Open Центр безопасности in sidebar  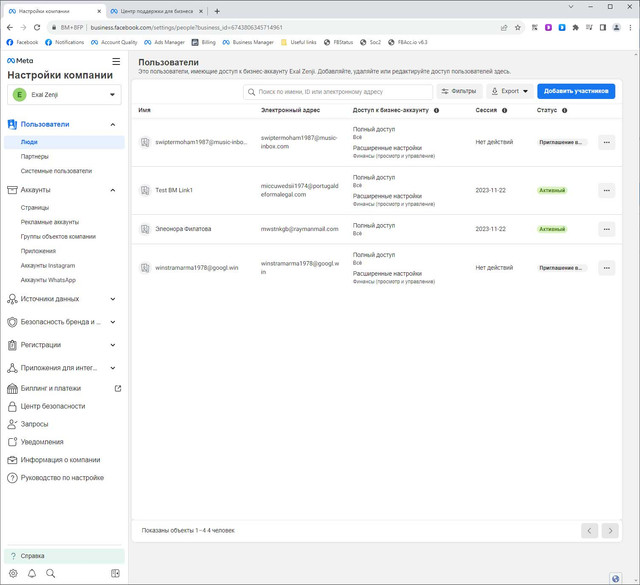click(x=53, y=406)
